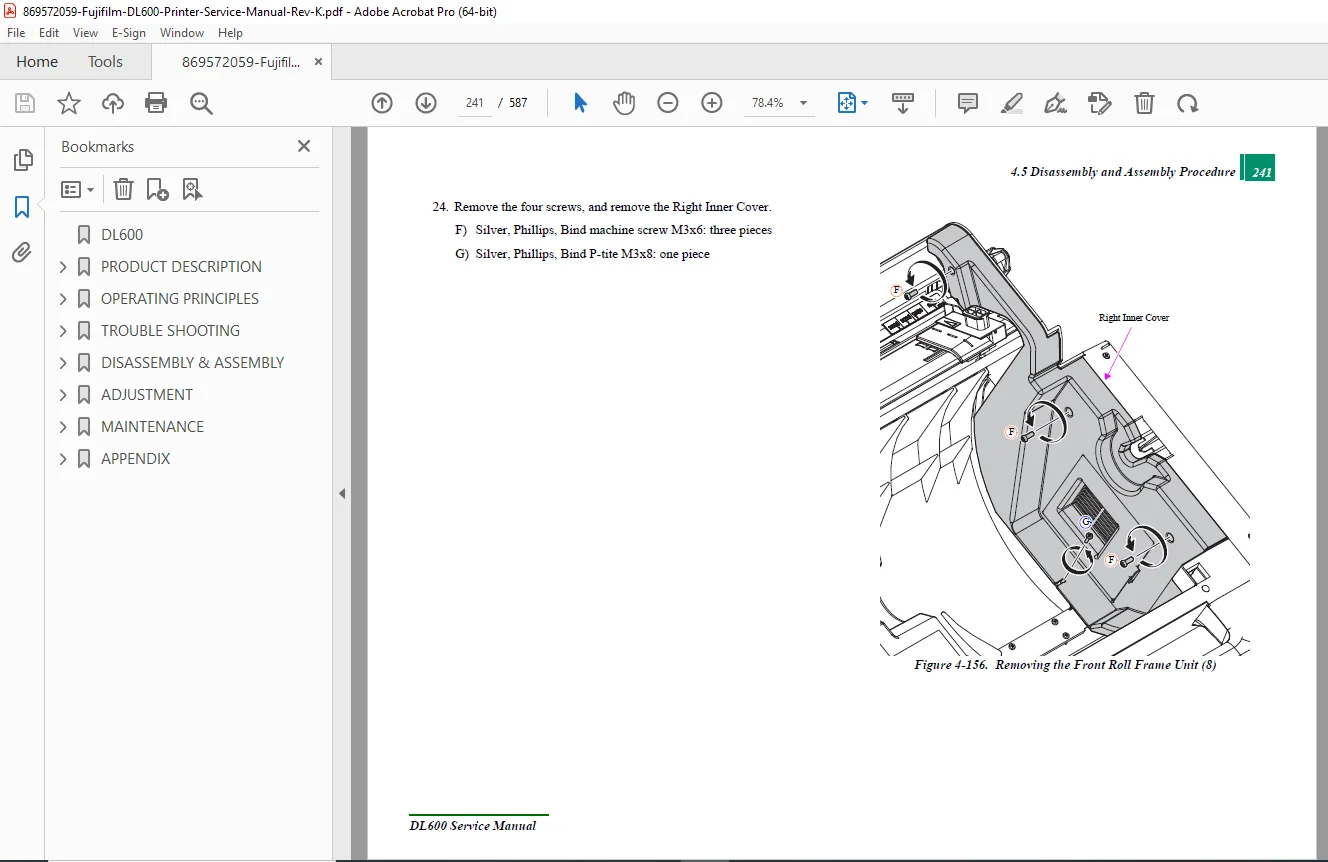Select the highlighter pen tool

click(x=1012, y=103)
